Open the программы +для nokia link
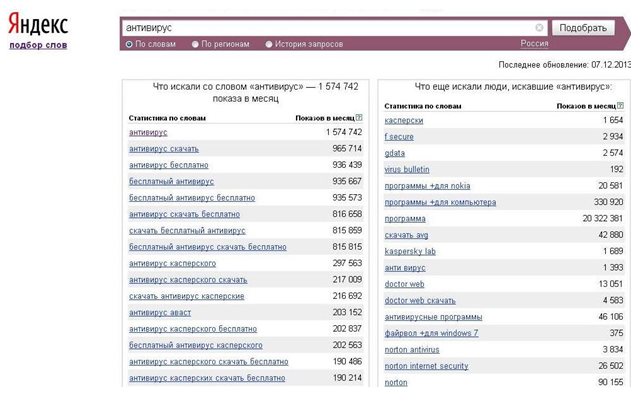This screenshot has height=402, width=640. [x=427, y=186]
